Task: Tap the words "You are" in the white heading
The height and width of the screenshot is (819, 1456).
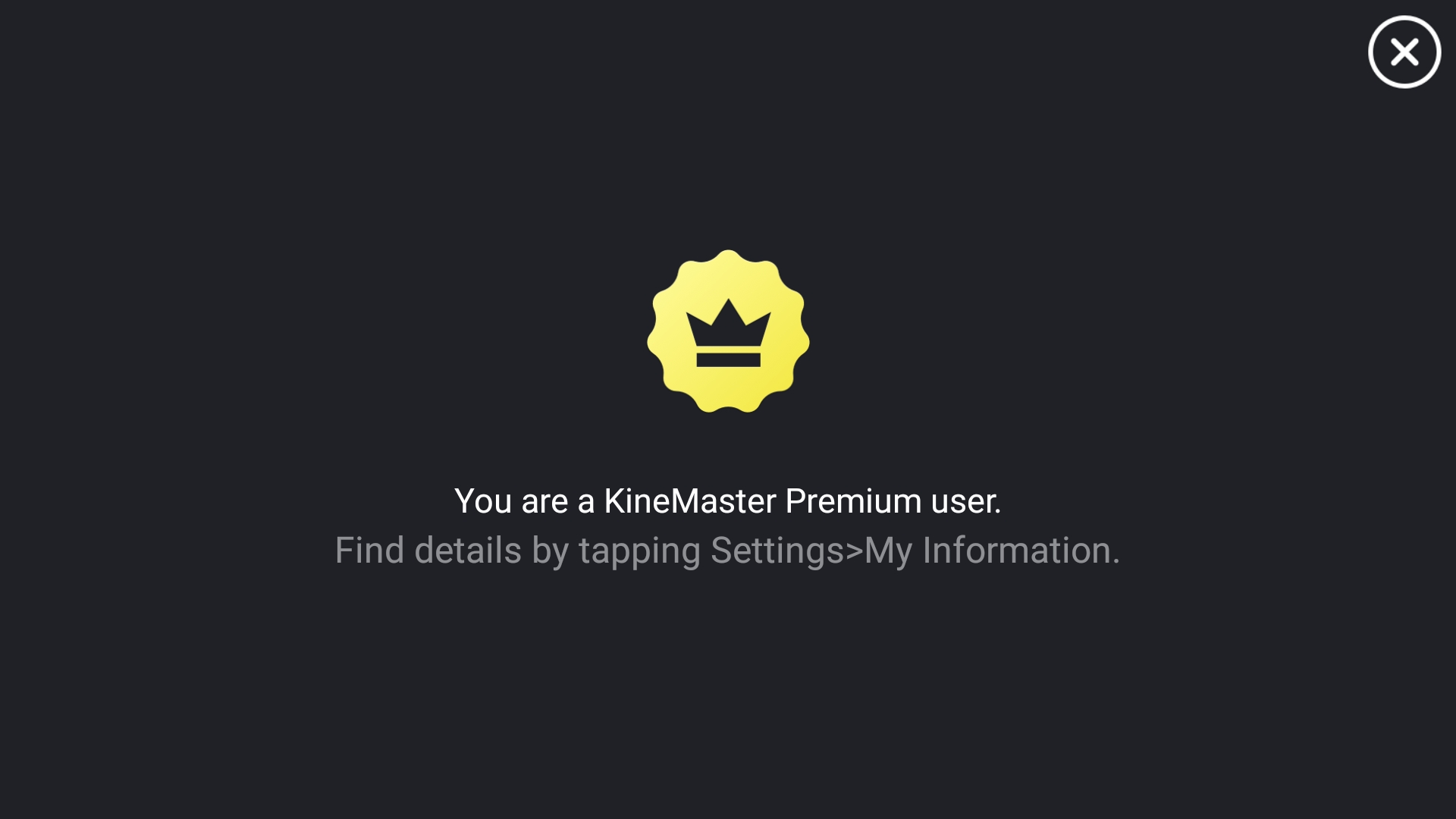Action: (511, 501)
